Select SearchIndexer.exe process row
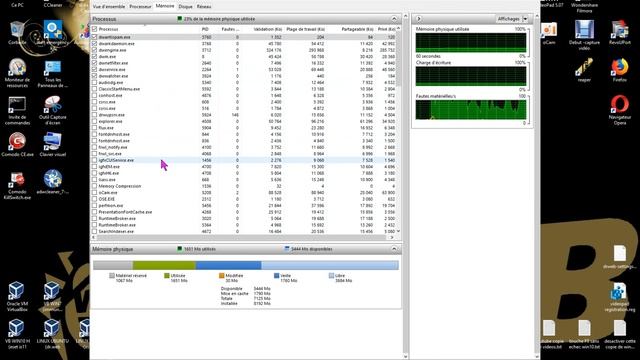The height and width of the screenshot is (360, 640). pos(243,231)
